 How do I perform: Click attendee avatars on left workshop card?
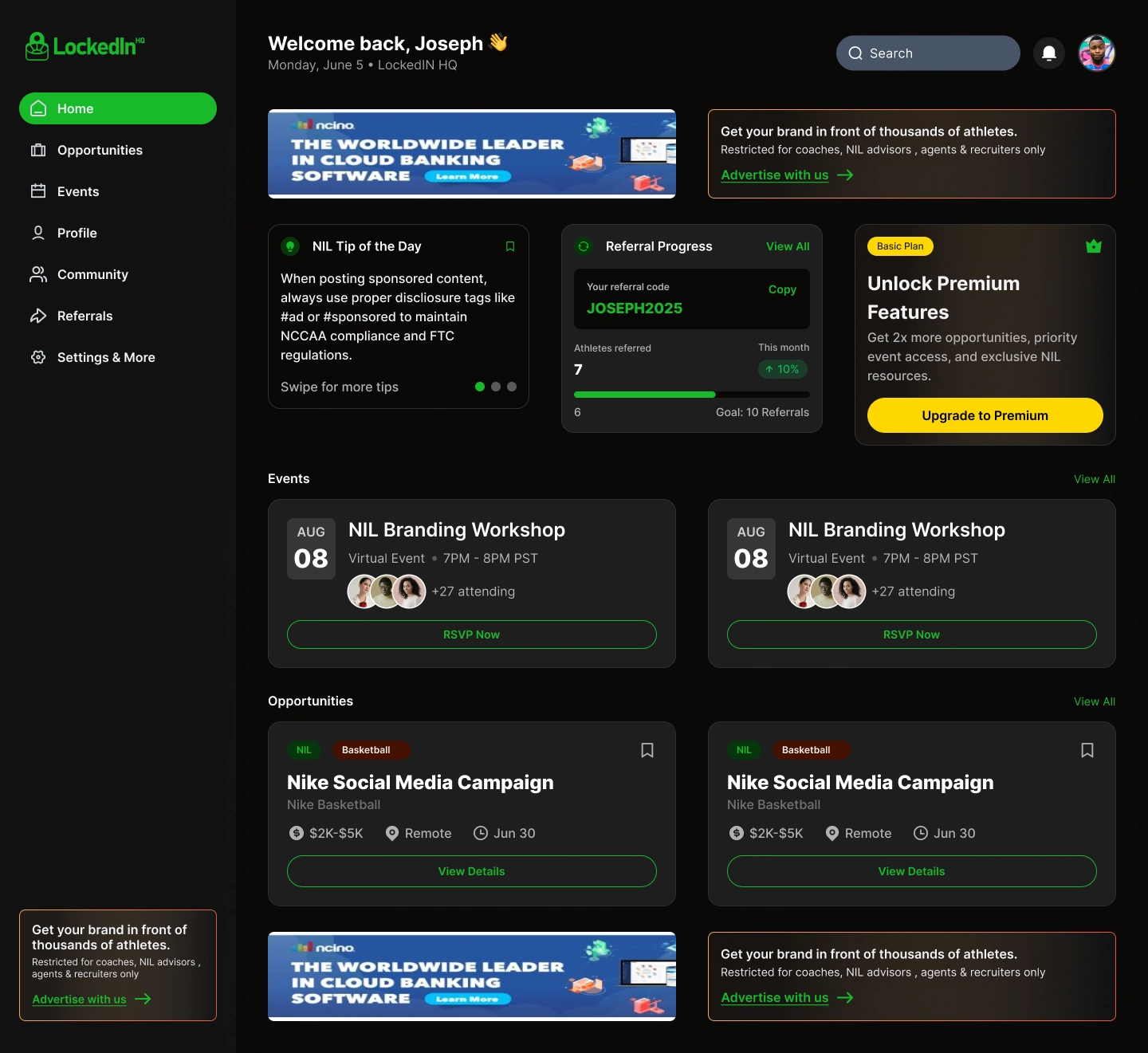click(x=387, y=591)
